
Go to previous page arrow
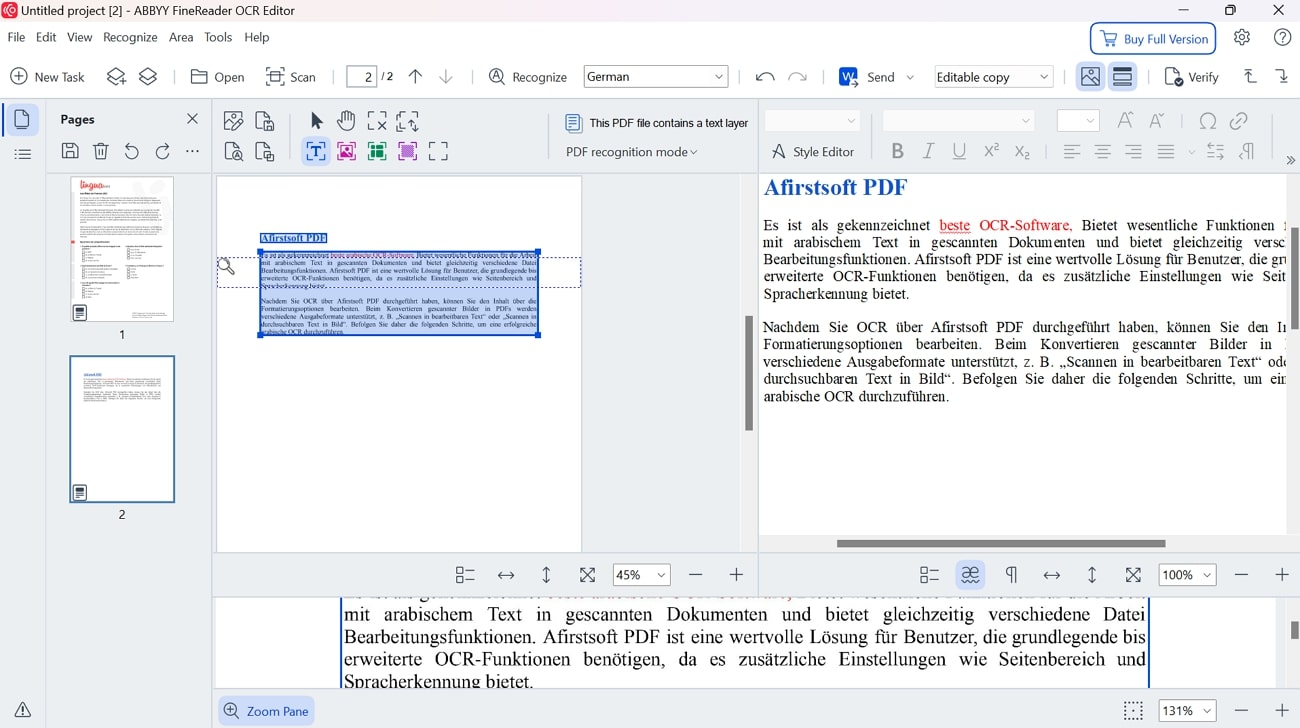pyautogui.click(x=415, y=77)
